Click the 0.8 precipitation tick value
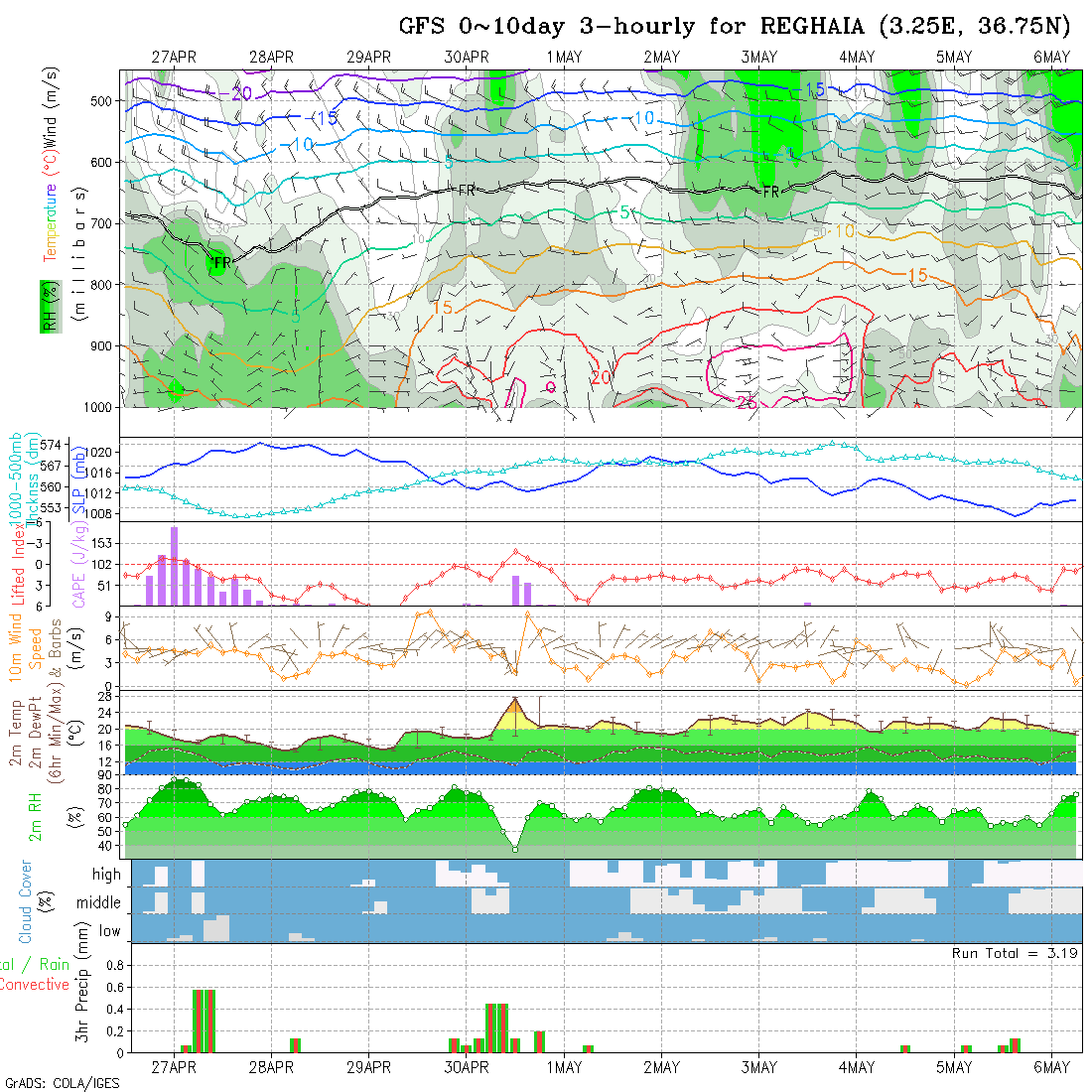Image resolution: width=1092 pixels, height=1092 pixels. point(115,965)
